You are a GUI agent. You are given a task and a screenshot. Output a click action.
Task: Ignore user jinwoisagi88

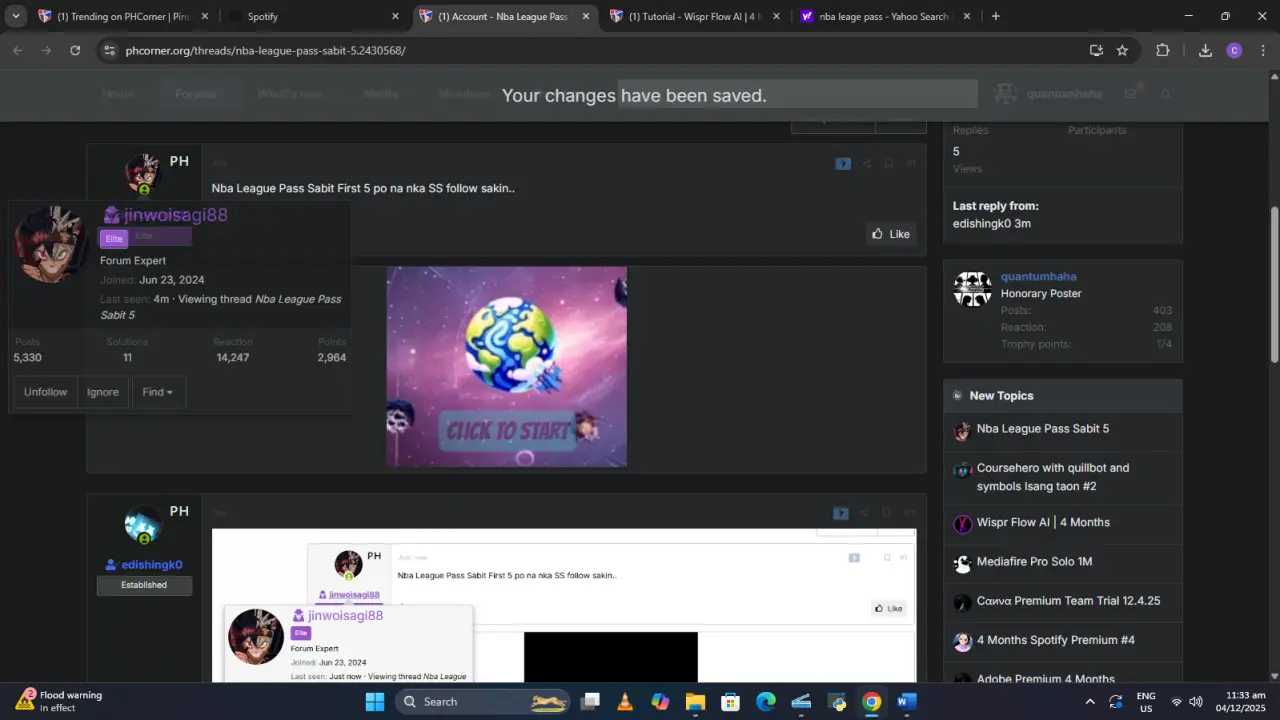click(102, 392)
